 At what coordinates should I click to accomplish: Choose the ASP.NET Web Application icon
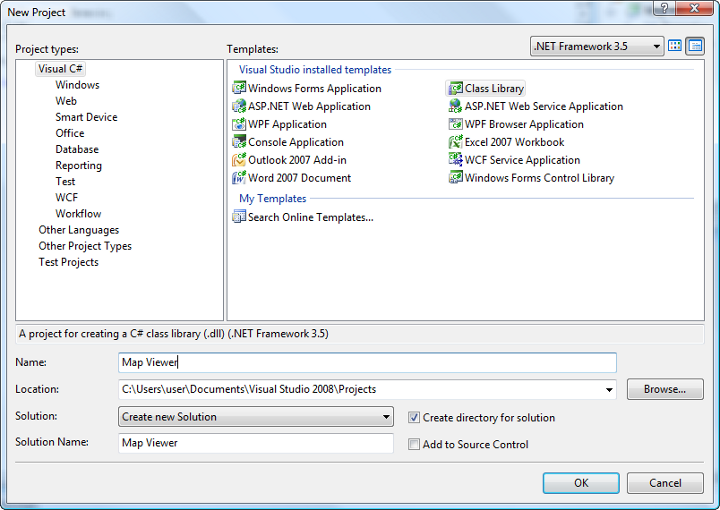pyautogui.click(x=239, y=106)
